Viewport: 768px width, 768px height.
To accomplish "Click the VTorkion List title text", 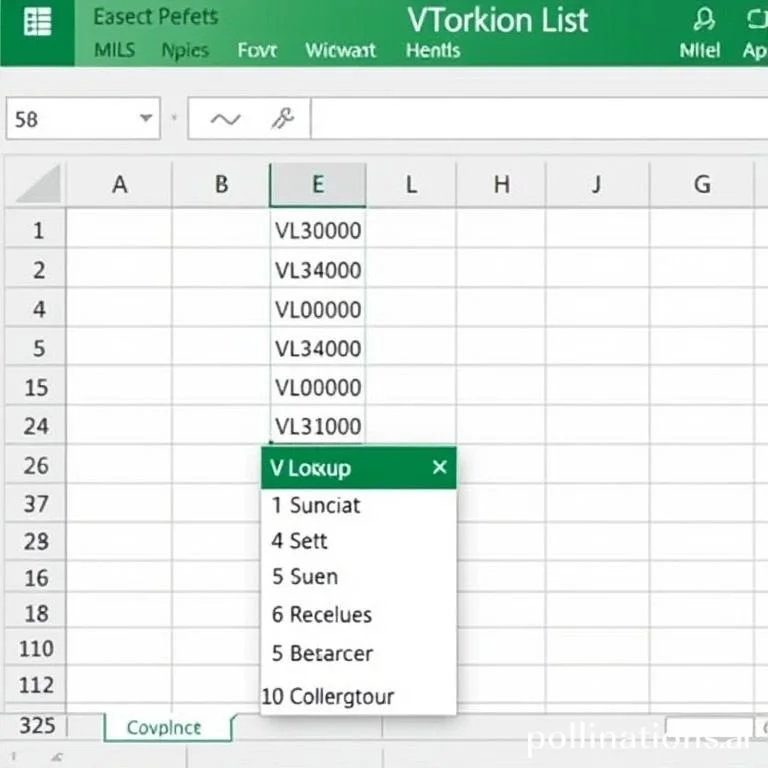I will point(497,21).
